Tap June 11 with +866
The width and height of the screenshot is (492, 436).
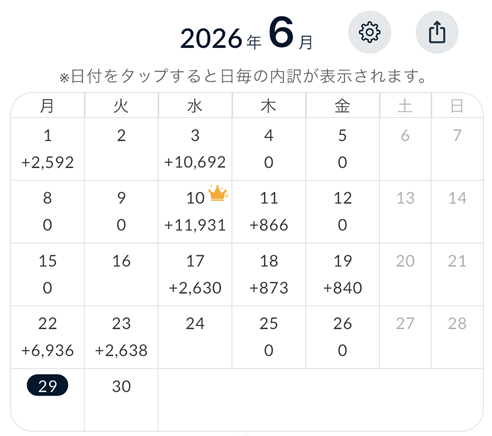(269, 212)
